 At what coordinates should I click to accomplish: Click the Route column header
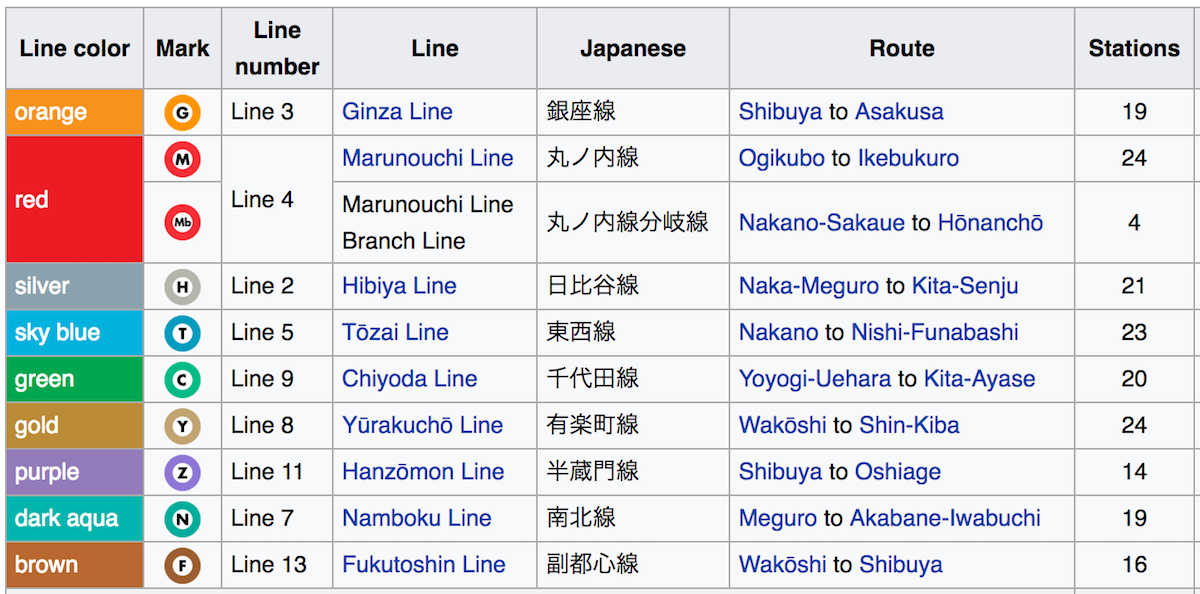pyautogui.click(x=902, y=48)
